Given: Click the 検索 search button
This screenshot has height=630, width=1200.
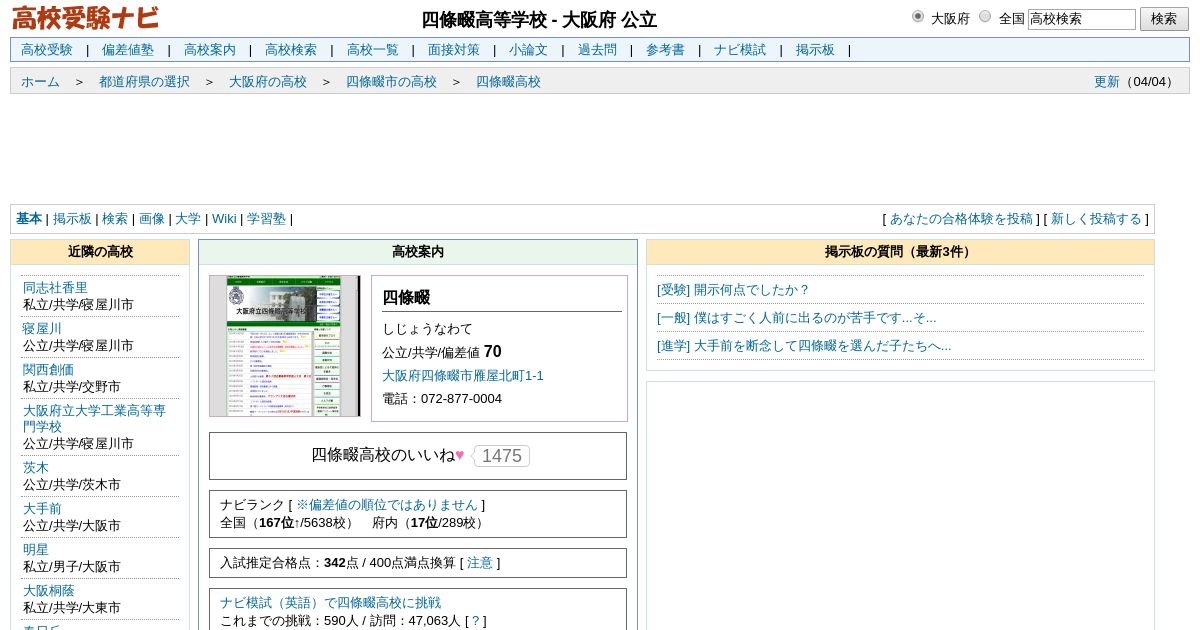Looking at the screenshot, I should 1164,19.
